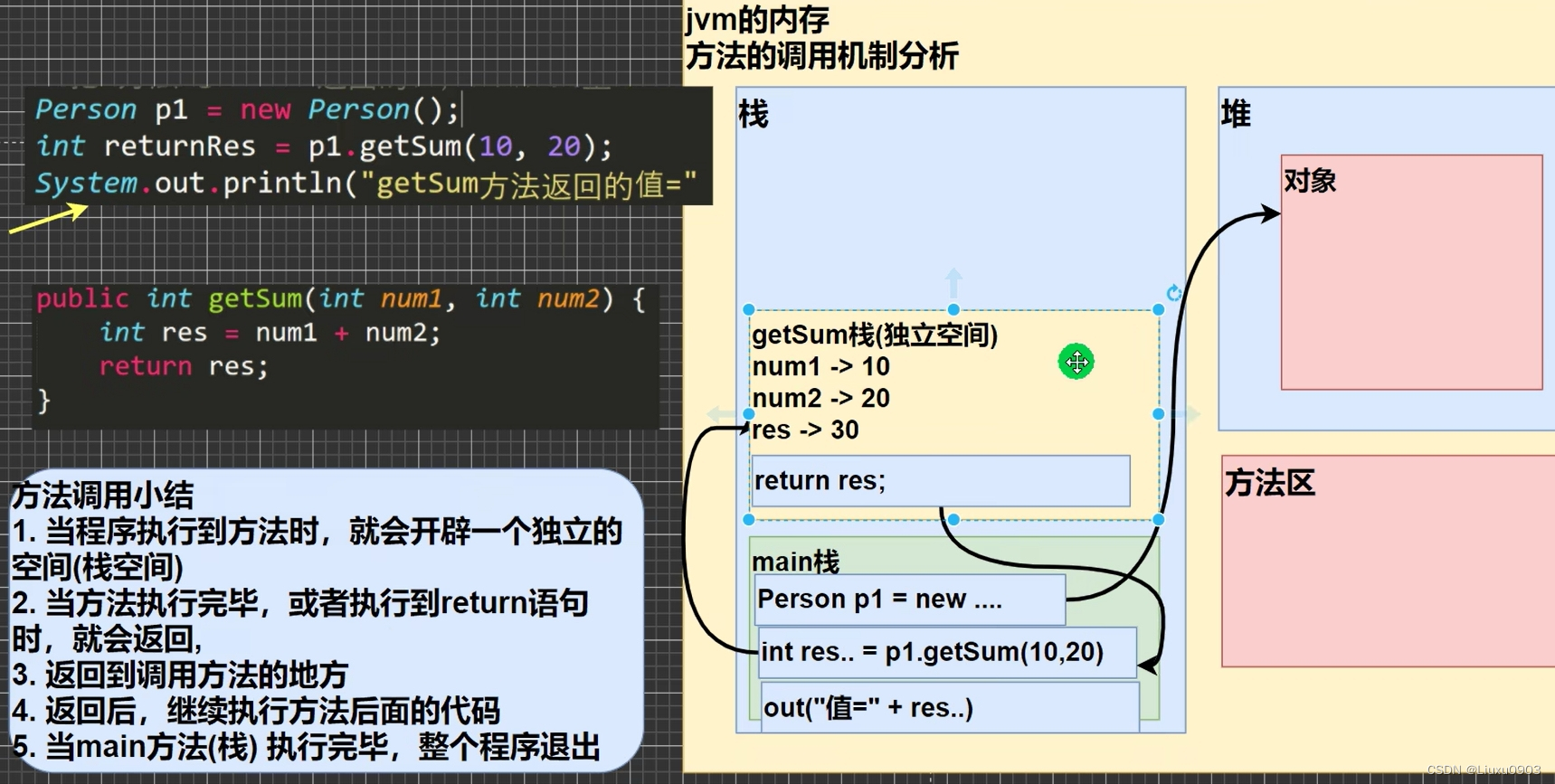This screenshot has width=1555, height=784.
Task: Click the "getSum栈(独立空间)" title text
Action: 875,335
